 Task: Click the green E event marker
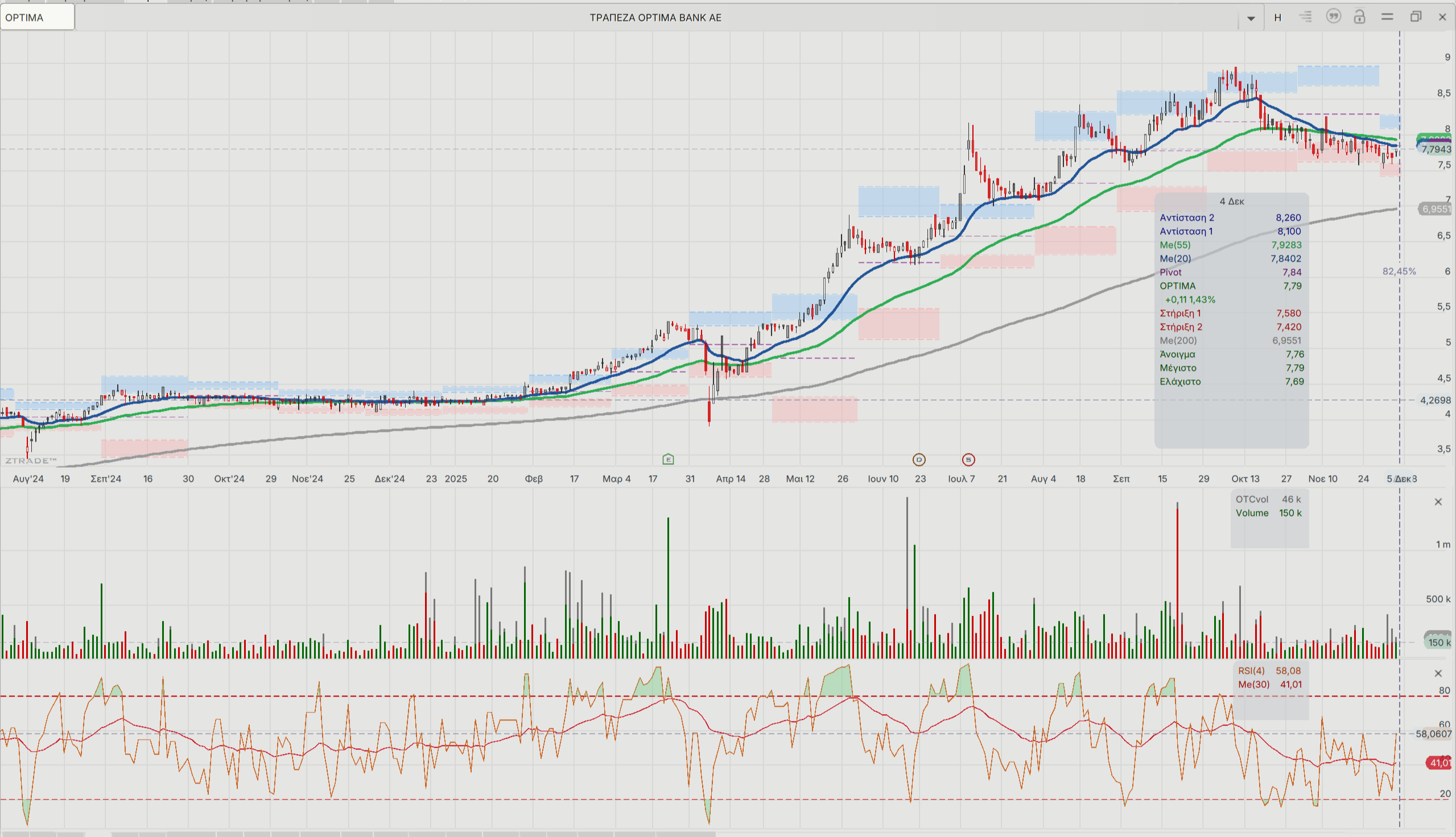[668, 459]
